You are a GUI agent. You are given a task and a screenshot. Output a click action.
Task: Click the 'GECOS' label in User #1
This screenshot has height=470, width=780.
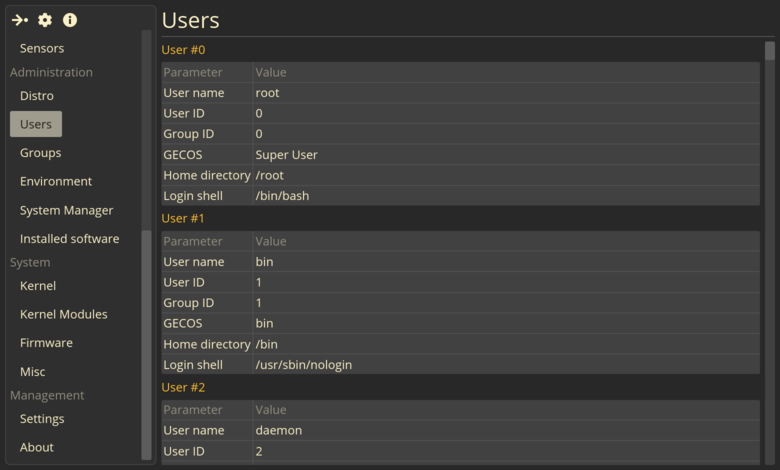point(183,323)
